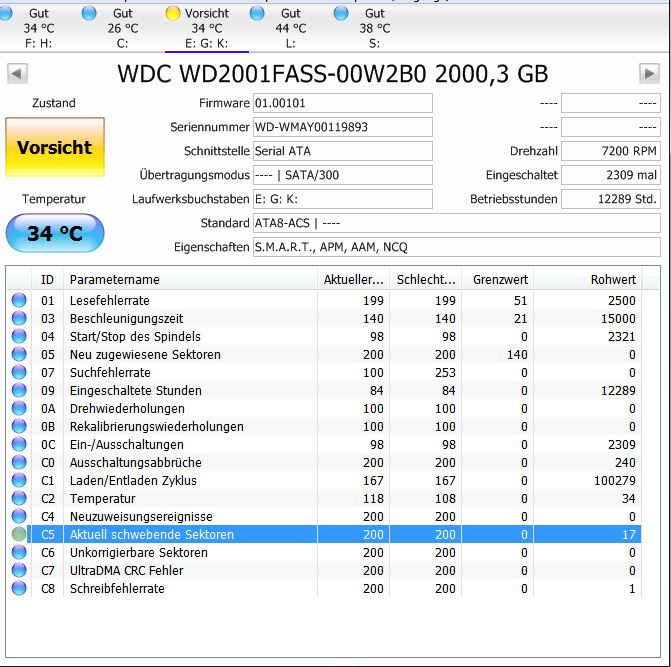Click the Übertragungsmodus field SATA/300

point(343,175)
